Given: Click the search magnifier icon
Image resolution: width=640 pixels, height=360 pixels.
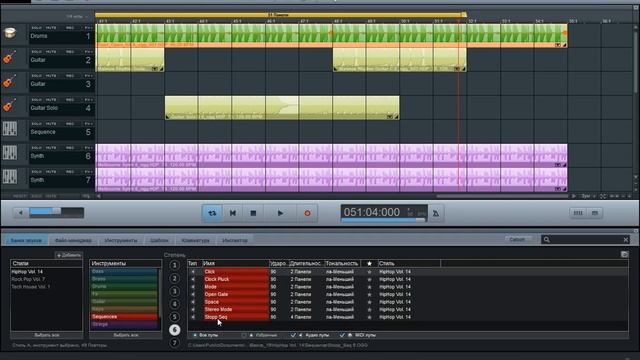Looking at the screenshot, I should (x=547, y=240).
